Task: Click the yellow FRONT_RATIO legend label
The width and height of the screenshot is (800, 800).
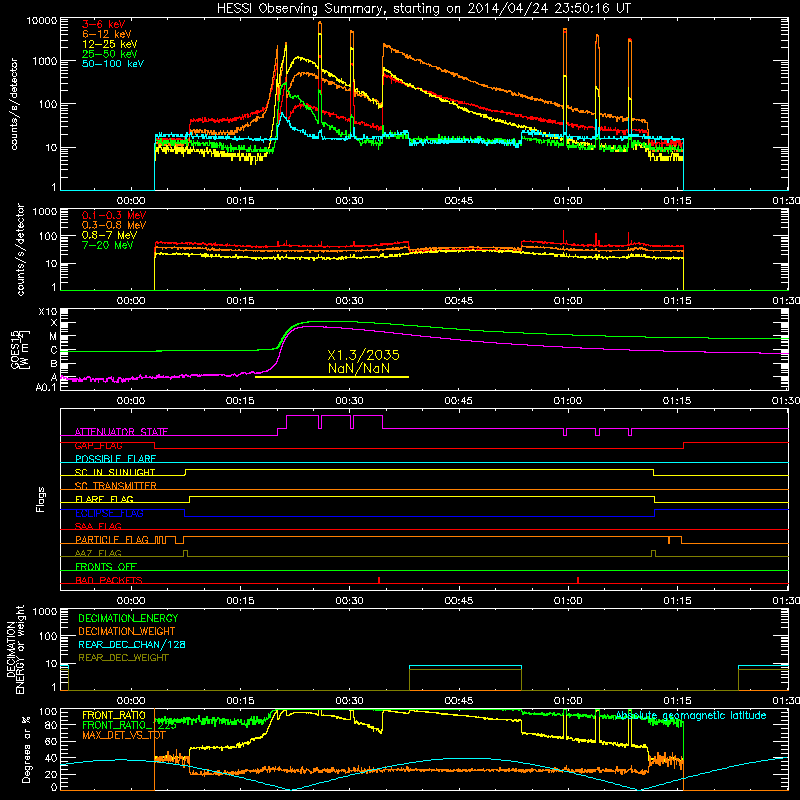Action: pos(114,715)
